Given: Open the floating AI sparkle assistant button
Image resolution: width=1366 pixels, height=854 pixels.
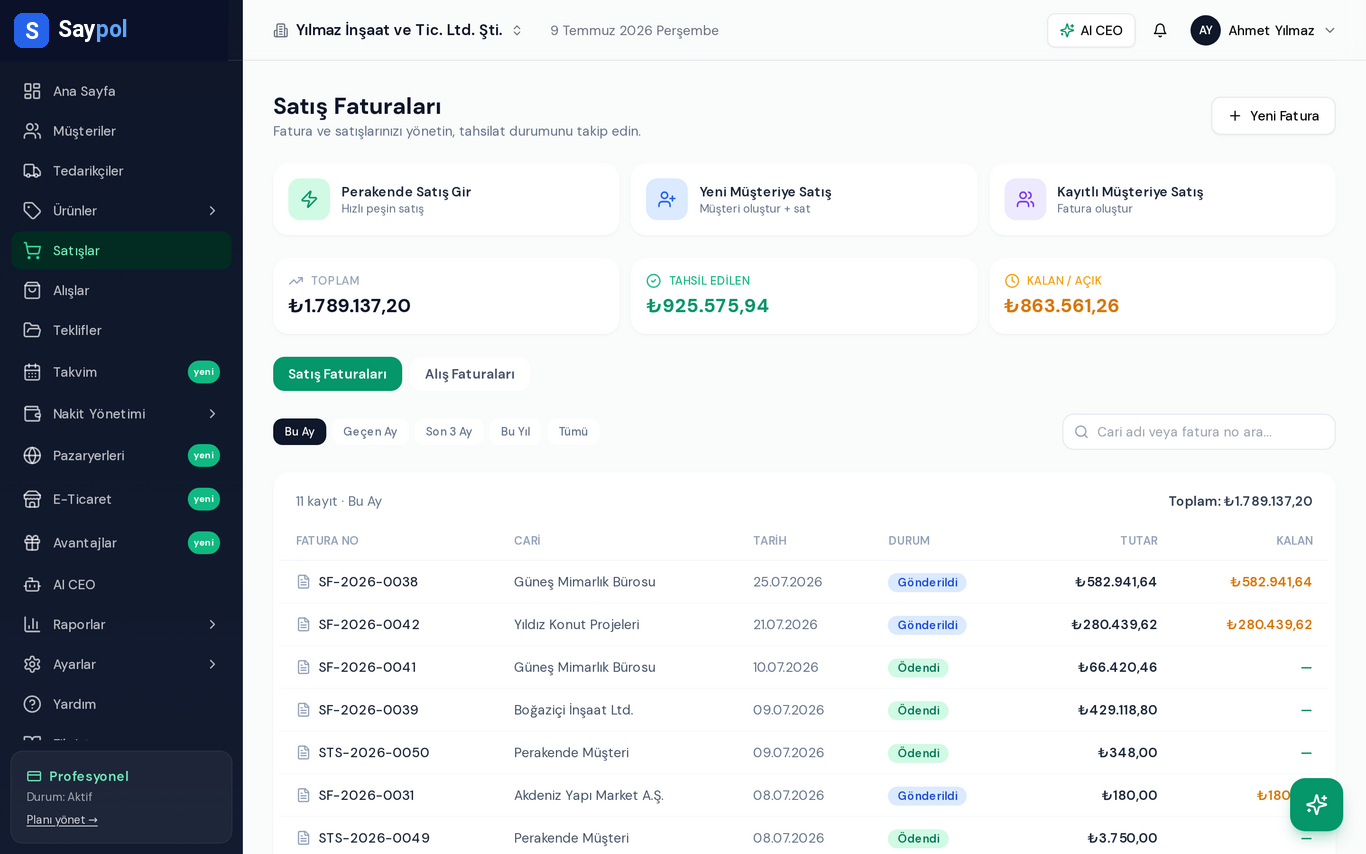Looking at the screenshot, I should 1316,804.
